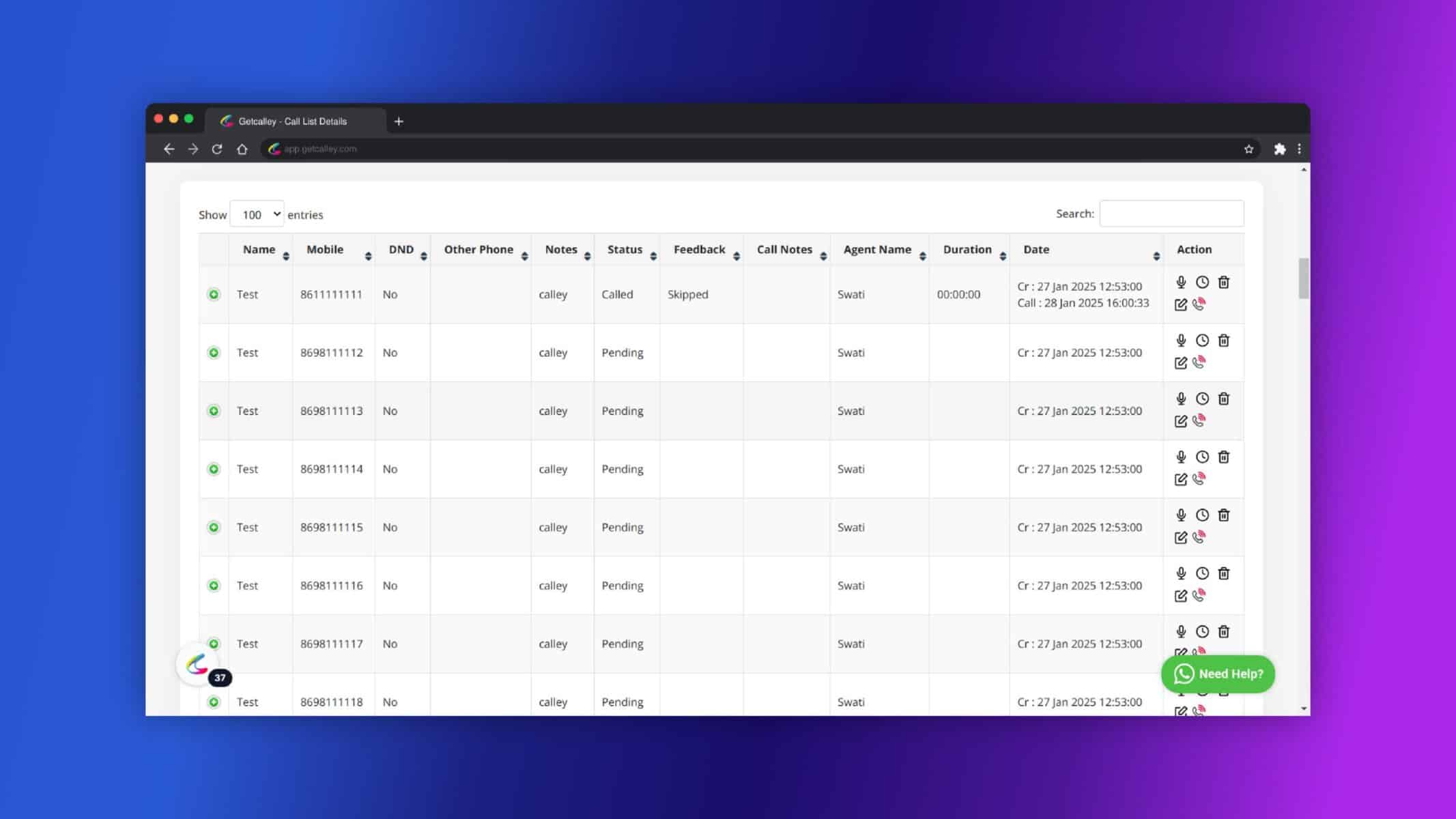Screen dimensions: 1456x819
Task: Expand row details for 8698111118
Action: click(x=214, y=702)
